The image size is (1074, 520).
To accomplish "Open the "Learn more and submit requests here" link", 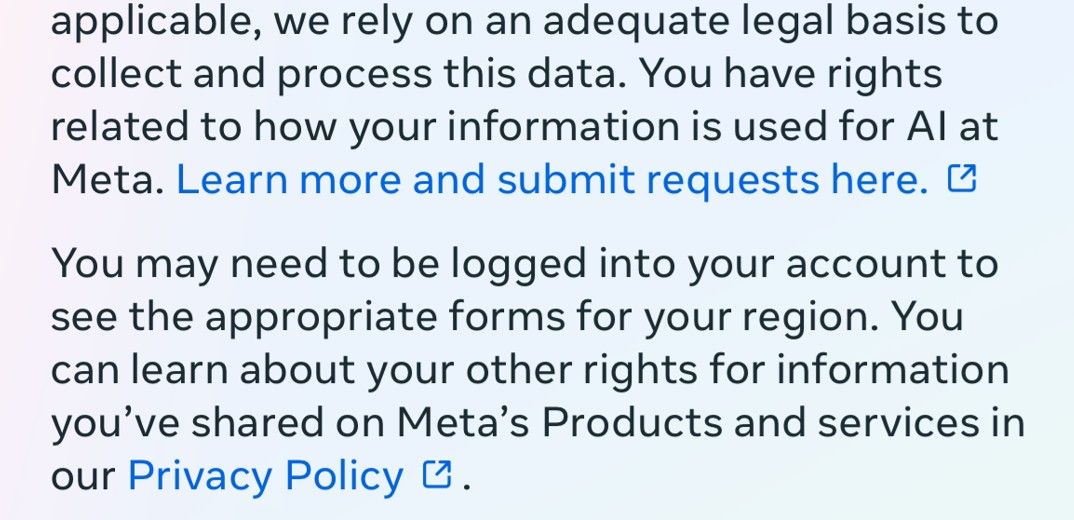I will point(551,180).
